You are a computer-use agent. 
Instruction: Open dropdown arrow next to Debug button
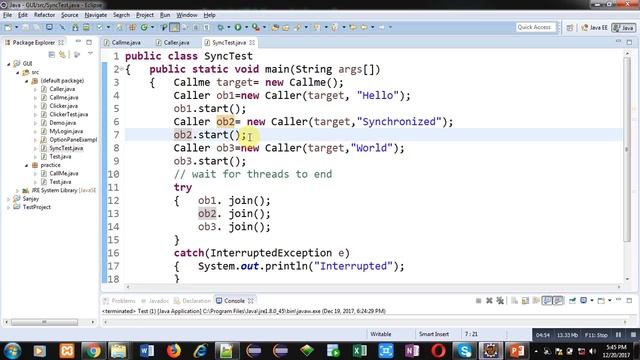[229, 27]
